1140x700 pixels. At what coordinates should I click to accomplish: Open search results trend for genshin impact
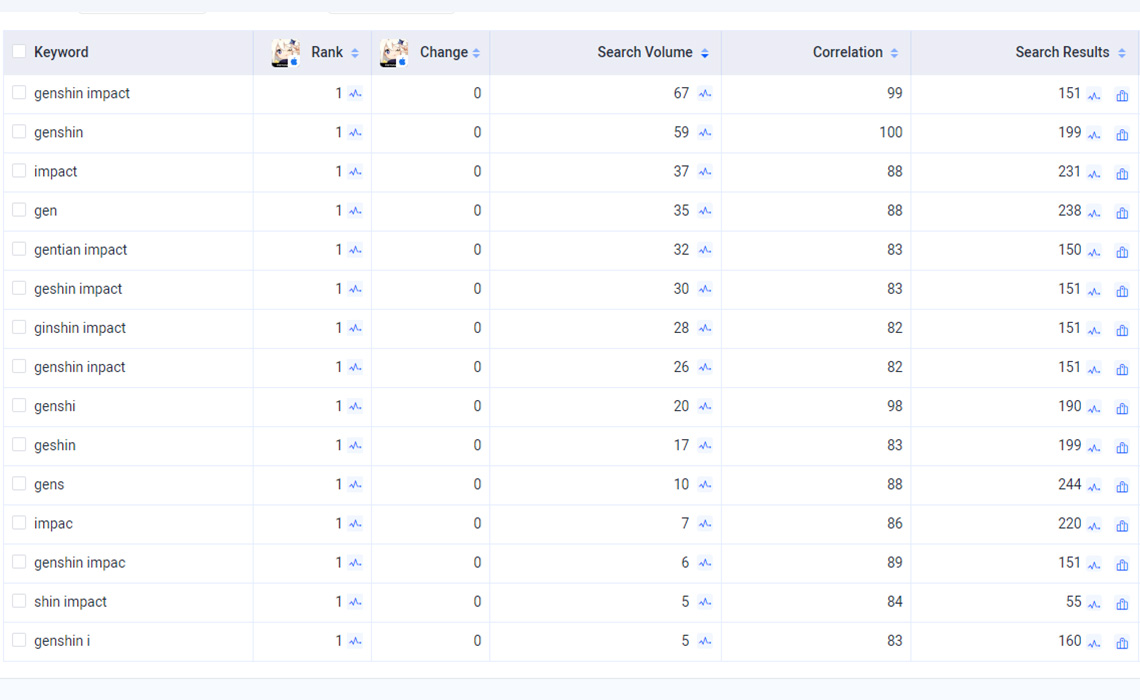[1094, 95]
